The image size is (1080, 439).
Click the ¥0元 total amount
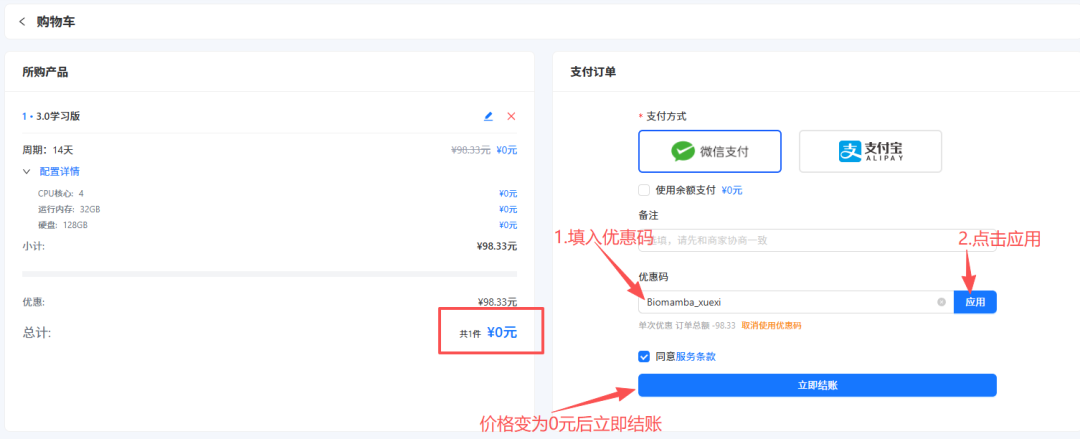[x=502, y=333]
